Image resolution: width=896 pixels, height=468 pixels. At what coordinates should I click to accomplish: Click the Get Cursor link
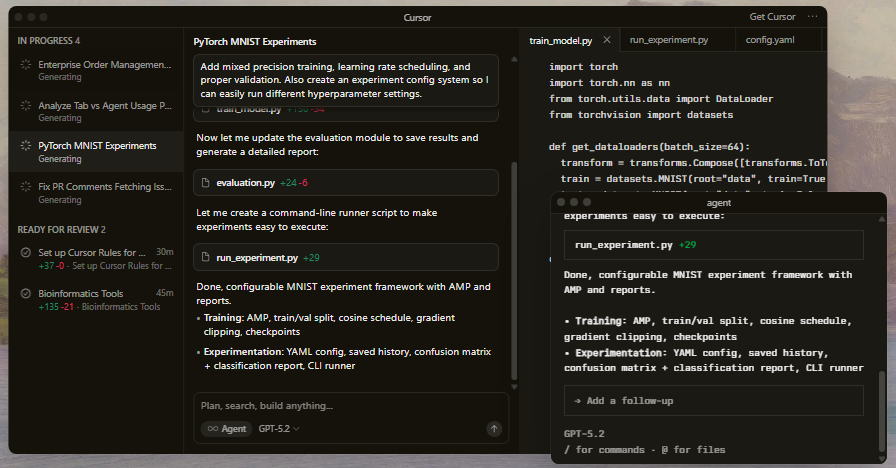pyautogui.click(x=772, y=17)
